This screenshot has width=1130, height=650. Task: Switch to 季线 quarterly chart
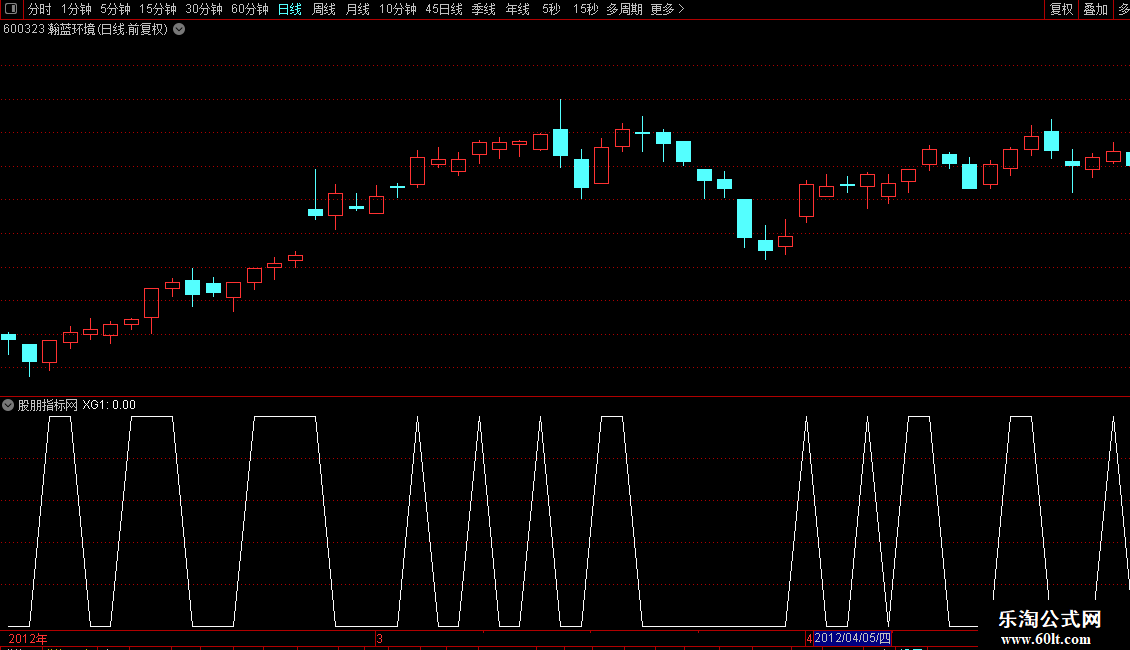[x=483, y=9]
